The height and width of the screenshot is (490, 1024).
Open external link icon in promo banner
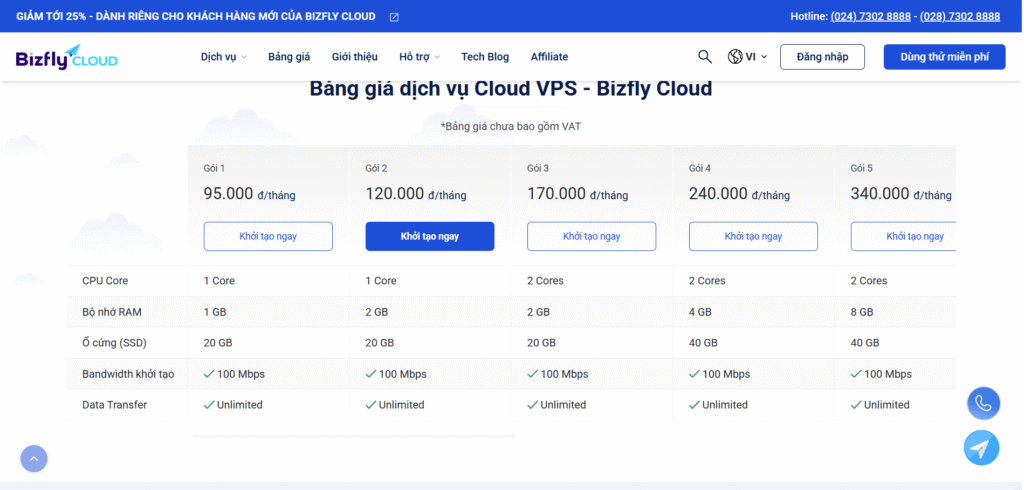pos(393,17)
